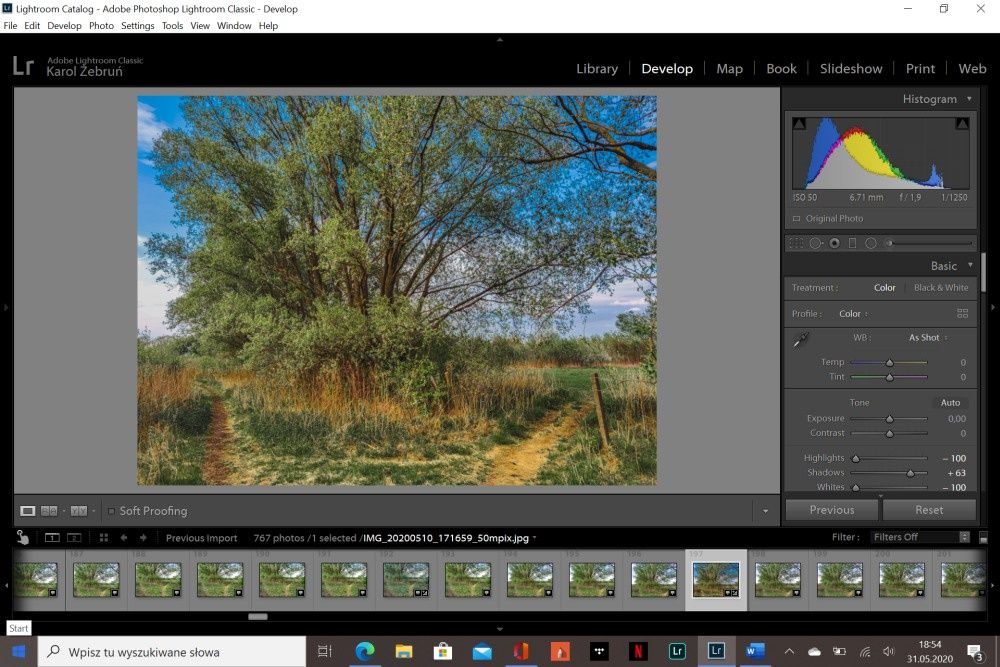Click the Reset button
1000x667 pixels.
pos(929,510)
